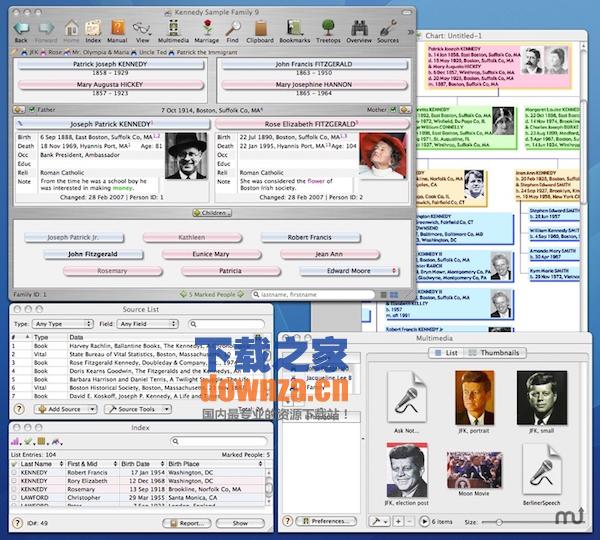
Task: Open Multimedia from the main toolbar
Action: click(173, 29)
